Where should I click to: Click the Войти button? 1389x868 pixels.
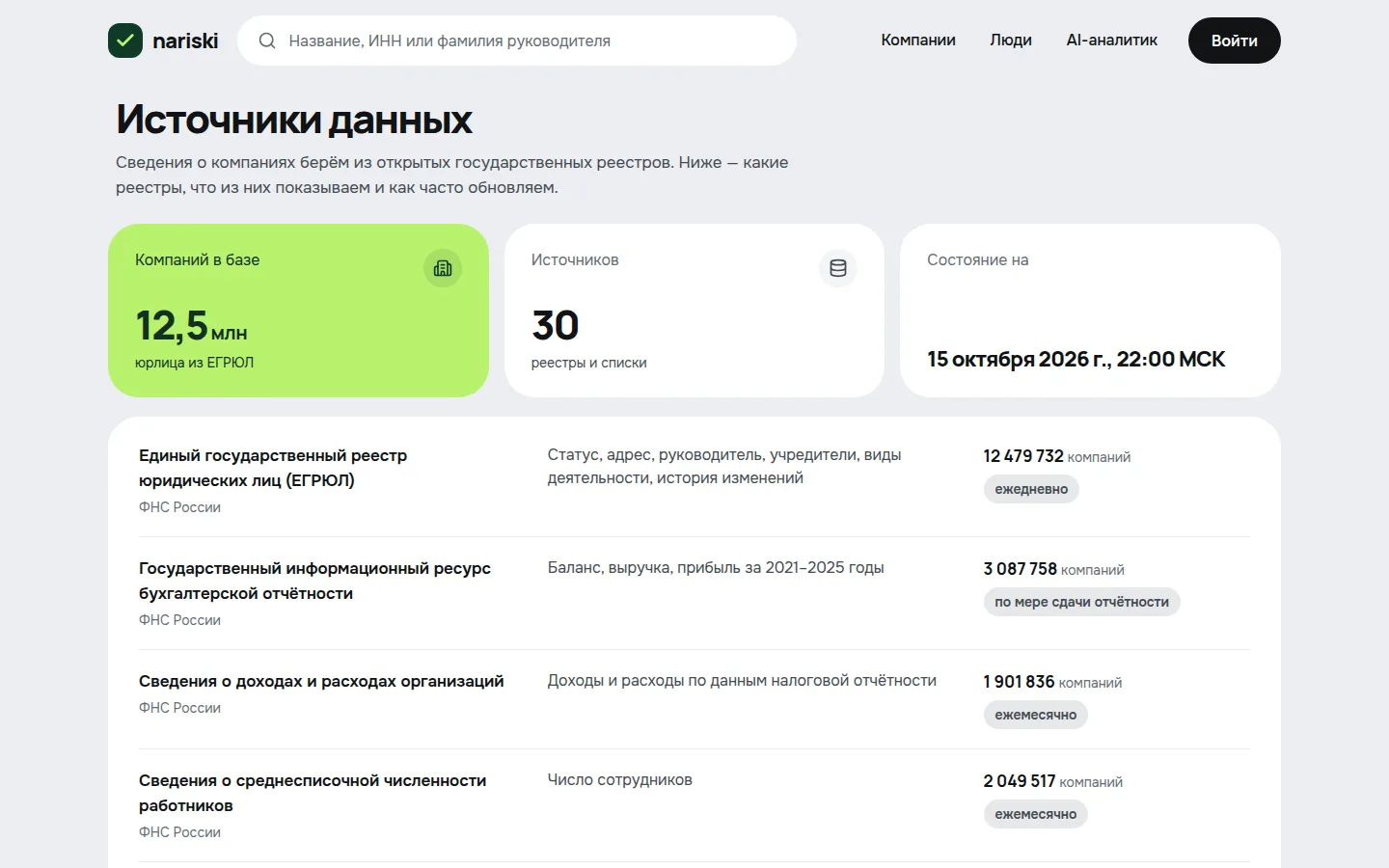tap(1235, 41)
